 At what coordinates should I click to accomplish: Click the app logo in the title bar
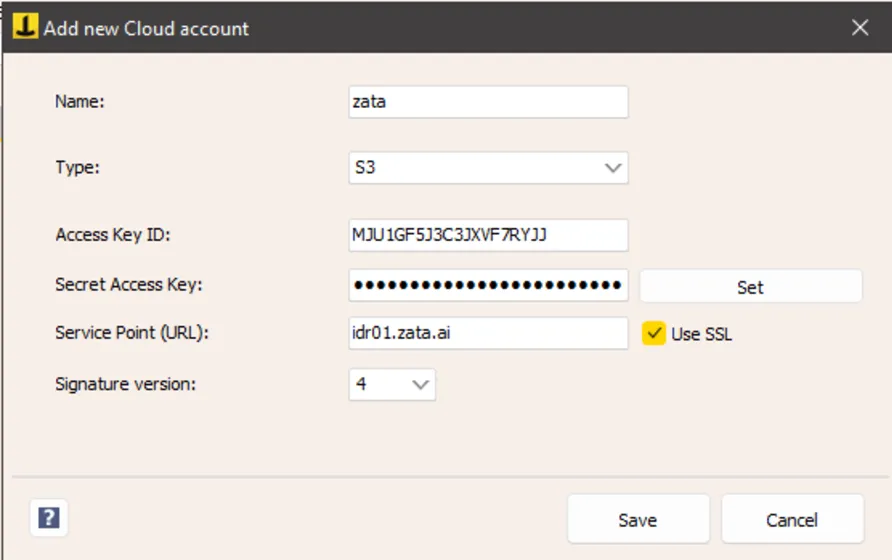[x=26, y=27]
